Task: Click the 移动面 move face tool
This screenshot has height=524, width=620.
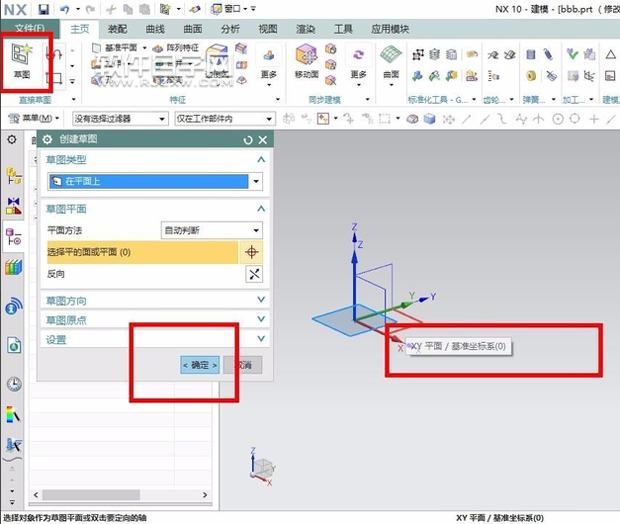Action: (306, 61)
